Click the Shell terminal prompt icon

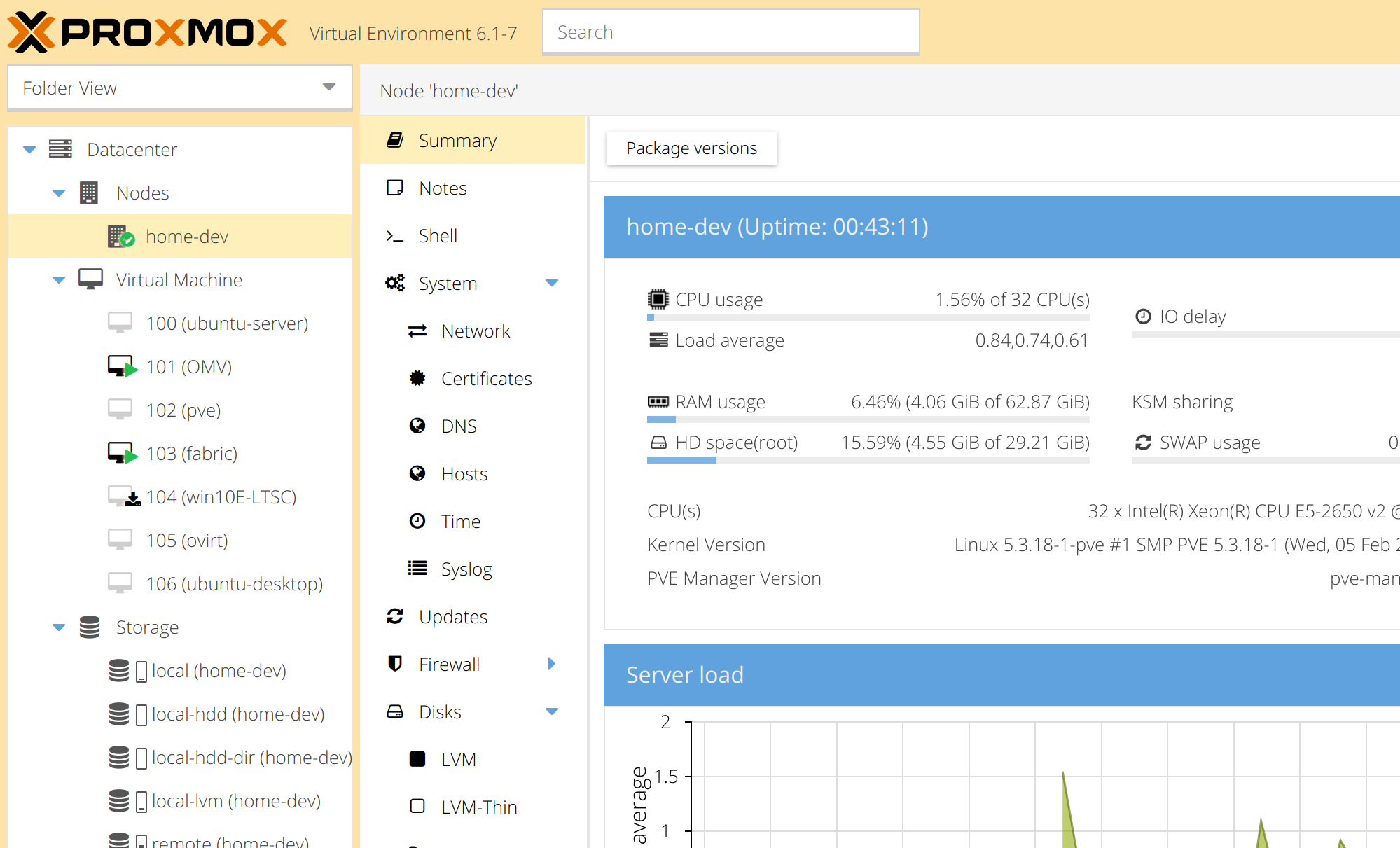click(395, 236)
